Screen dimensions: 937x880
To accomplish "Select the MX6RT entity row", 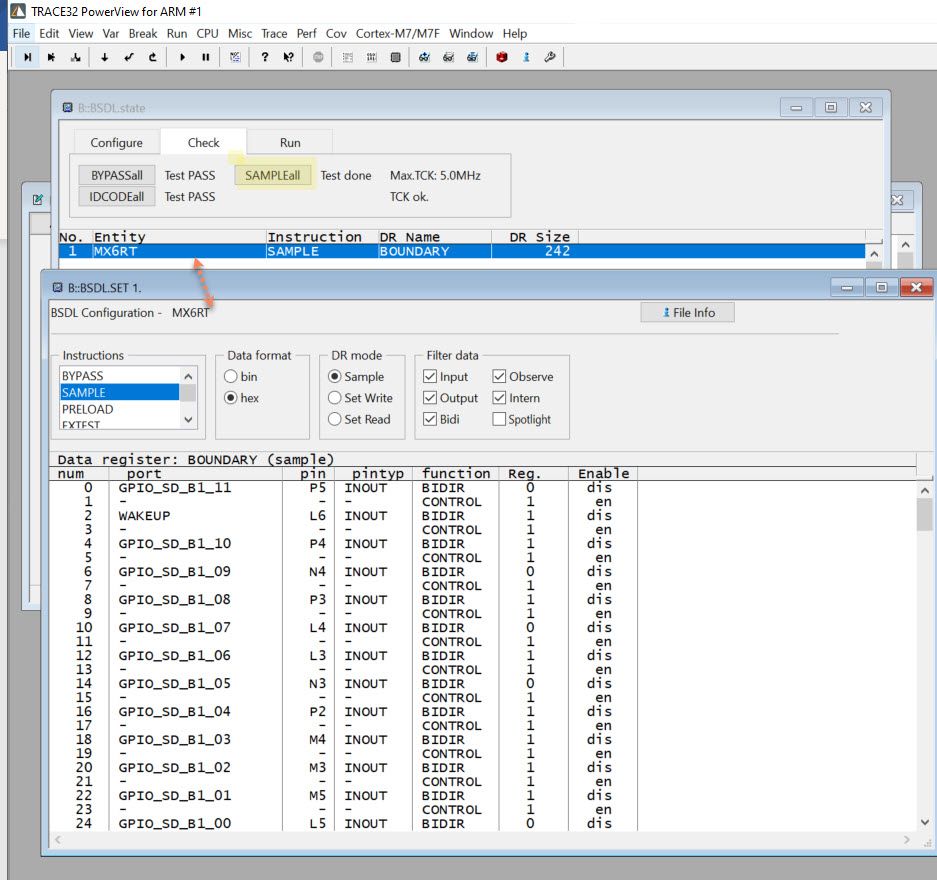I will [x=461, y=251].
